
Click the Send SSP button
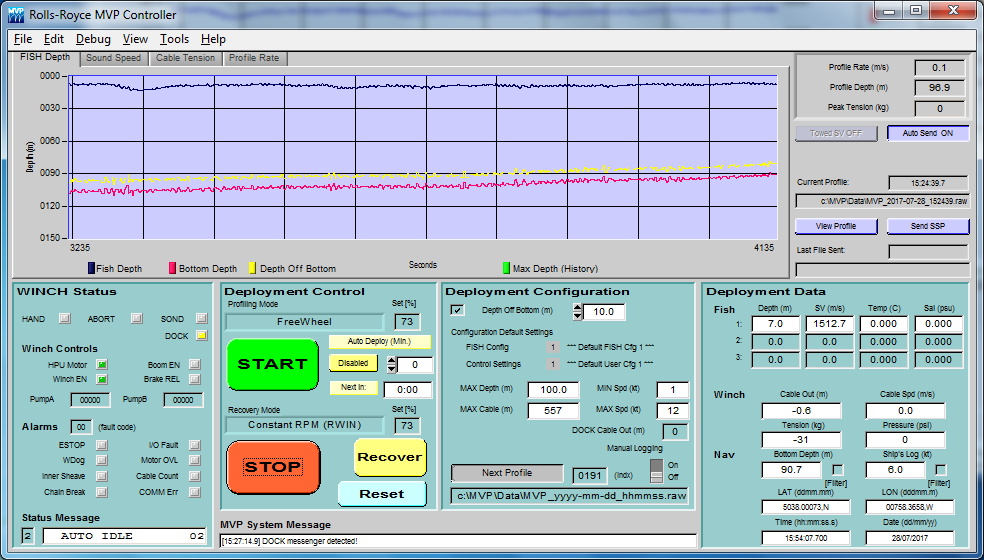927,226
